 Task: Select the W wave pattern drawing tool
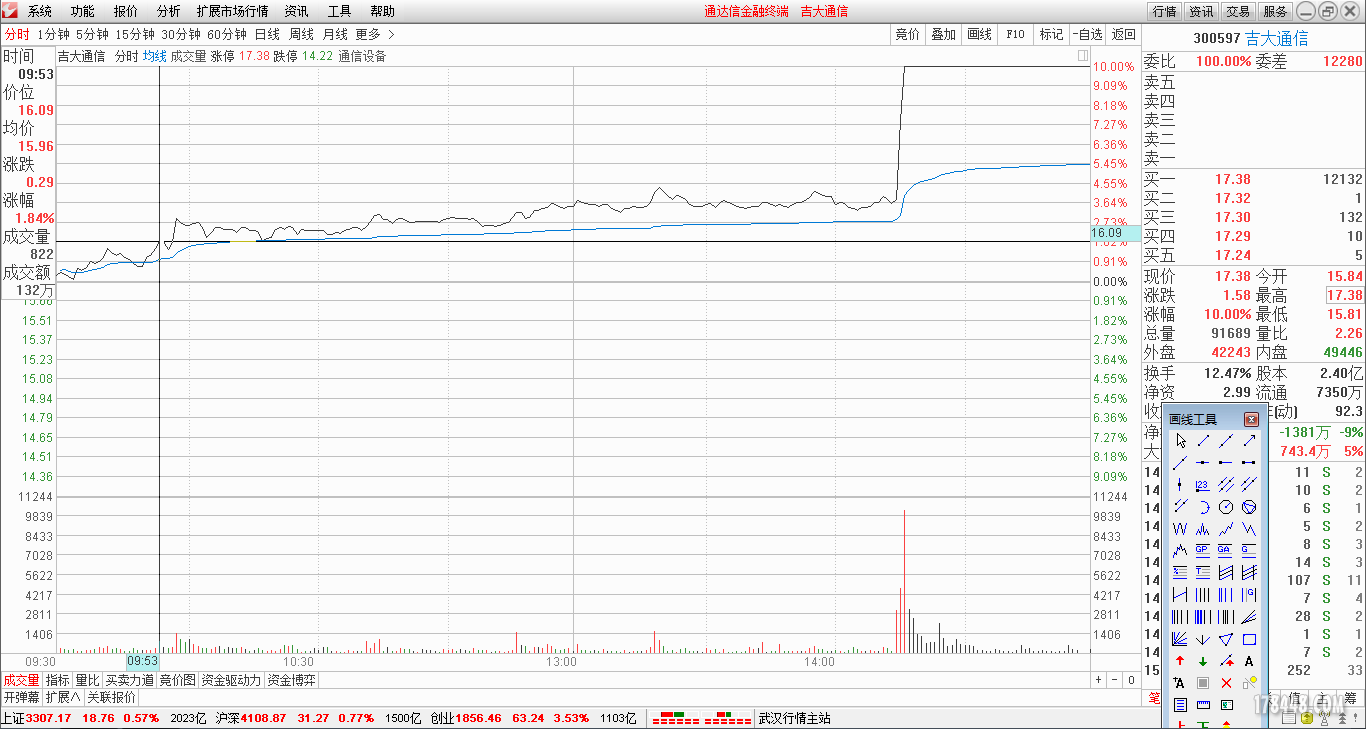click(x=1180, y=528)
